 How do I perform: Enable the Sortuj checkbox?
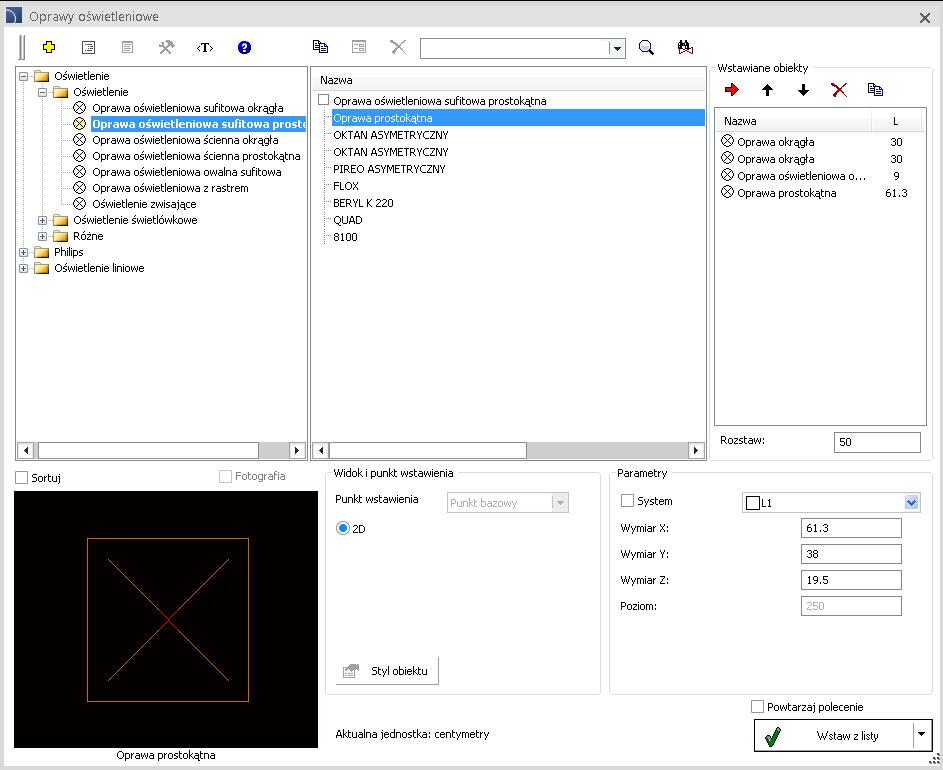pos(22,478)
